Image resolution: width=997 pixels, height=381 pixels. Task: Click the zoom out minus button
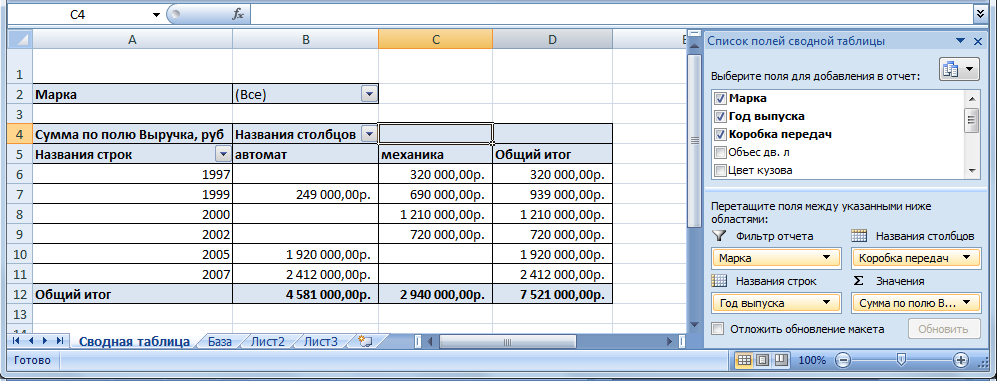coord(844,361)
